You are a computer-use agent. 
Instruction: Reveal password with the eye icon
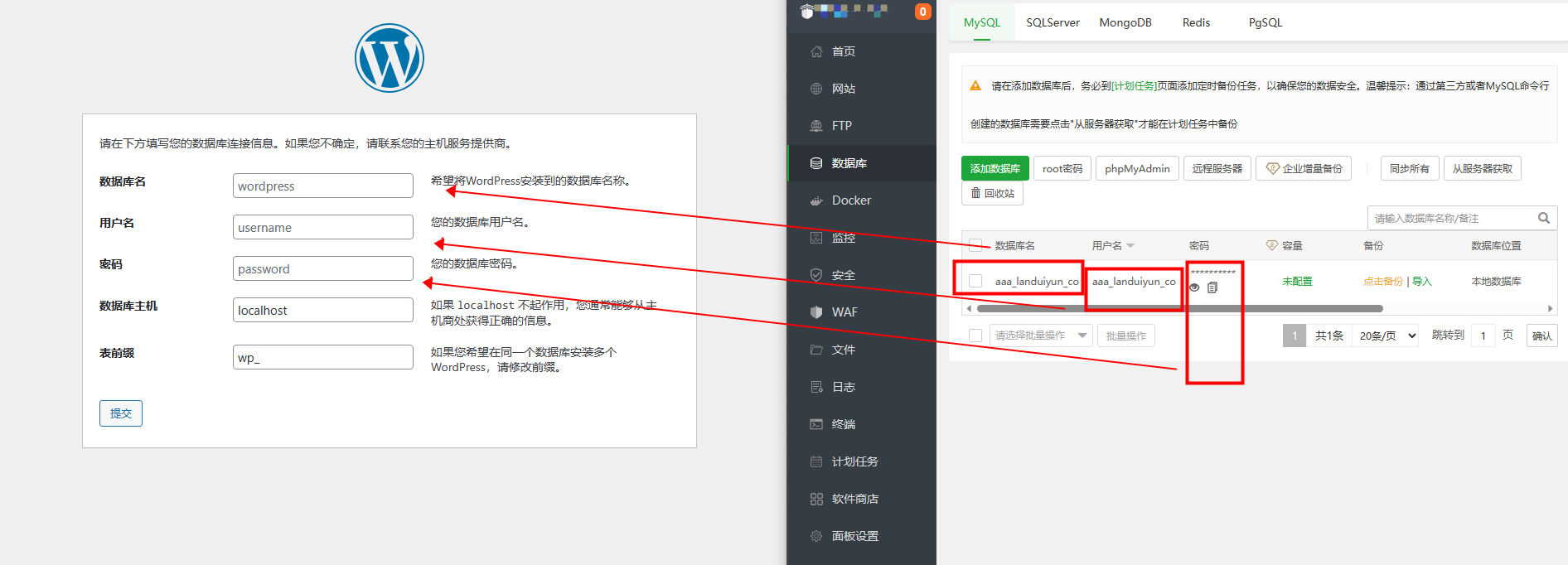(1194, 287)
